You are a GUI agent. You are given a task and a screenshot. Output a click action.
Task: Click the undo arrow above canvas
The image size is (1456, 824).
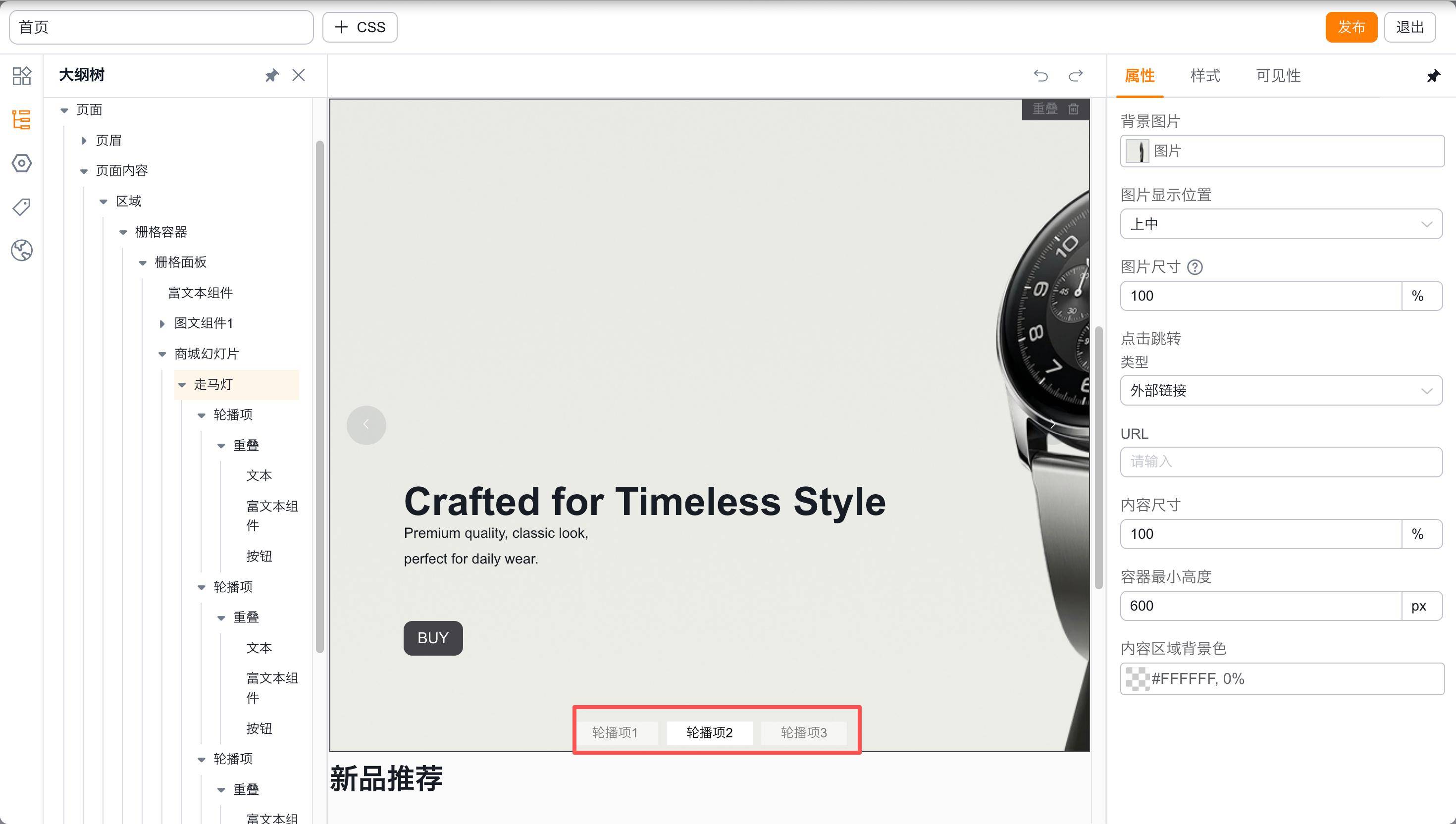(1040, 75)
